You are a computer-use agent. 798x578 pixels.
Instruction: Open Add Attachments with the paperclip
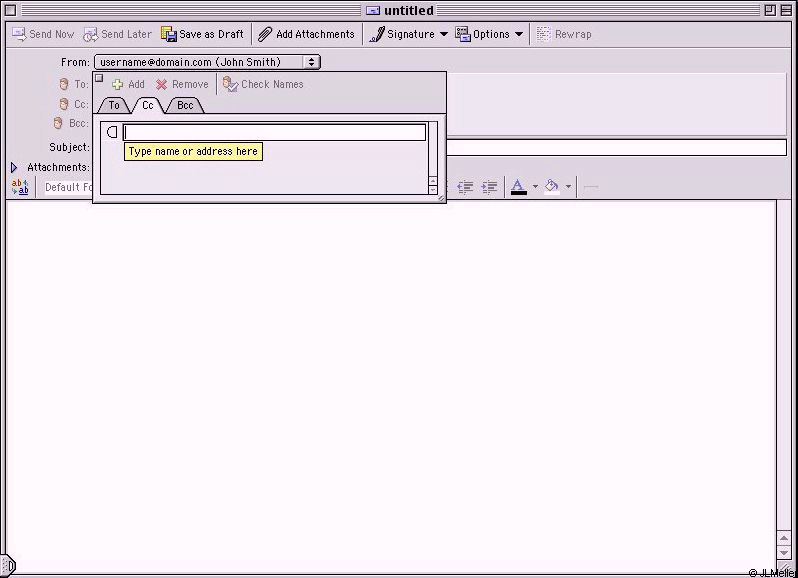(x=306, y=34)
